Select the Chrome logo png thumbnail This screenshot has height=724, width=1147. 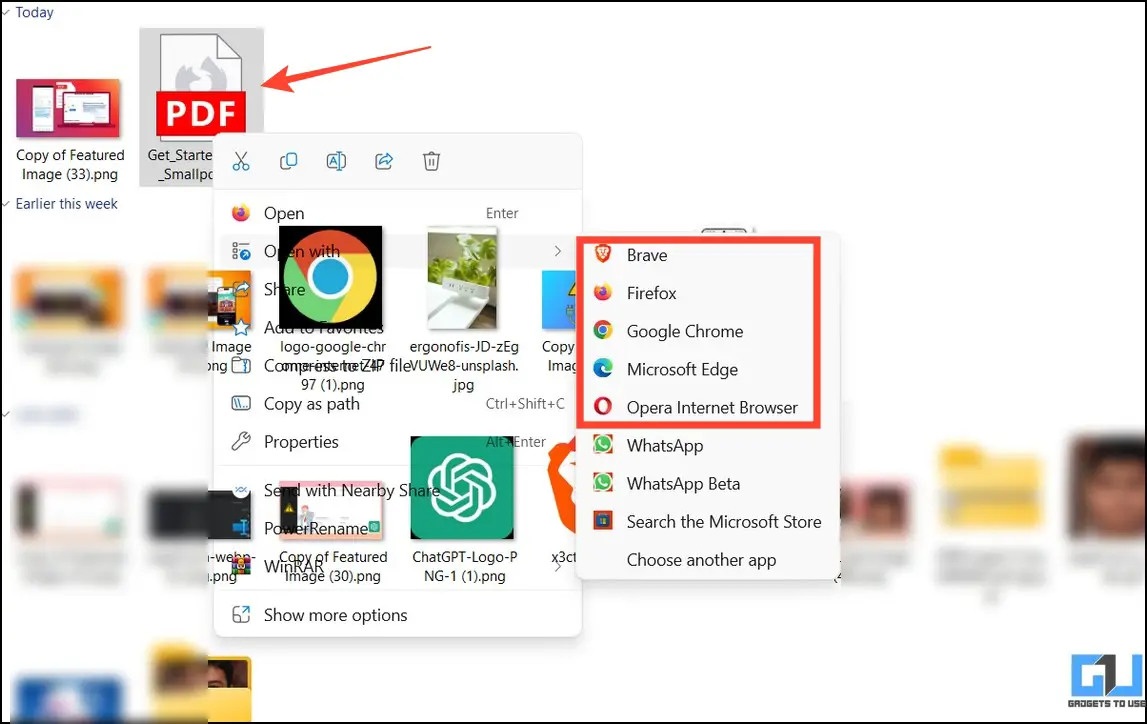click(331, 277)
